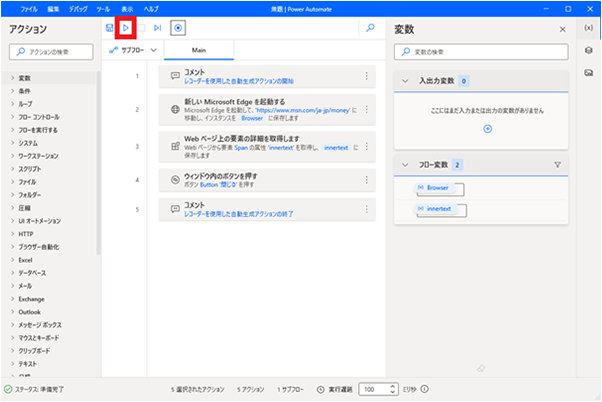Save the flow with the floppy disk icon
Viewport: 602px width, 402px height.
[109, 28]
